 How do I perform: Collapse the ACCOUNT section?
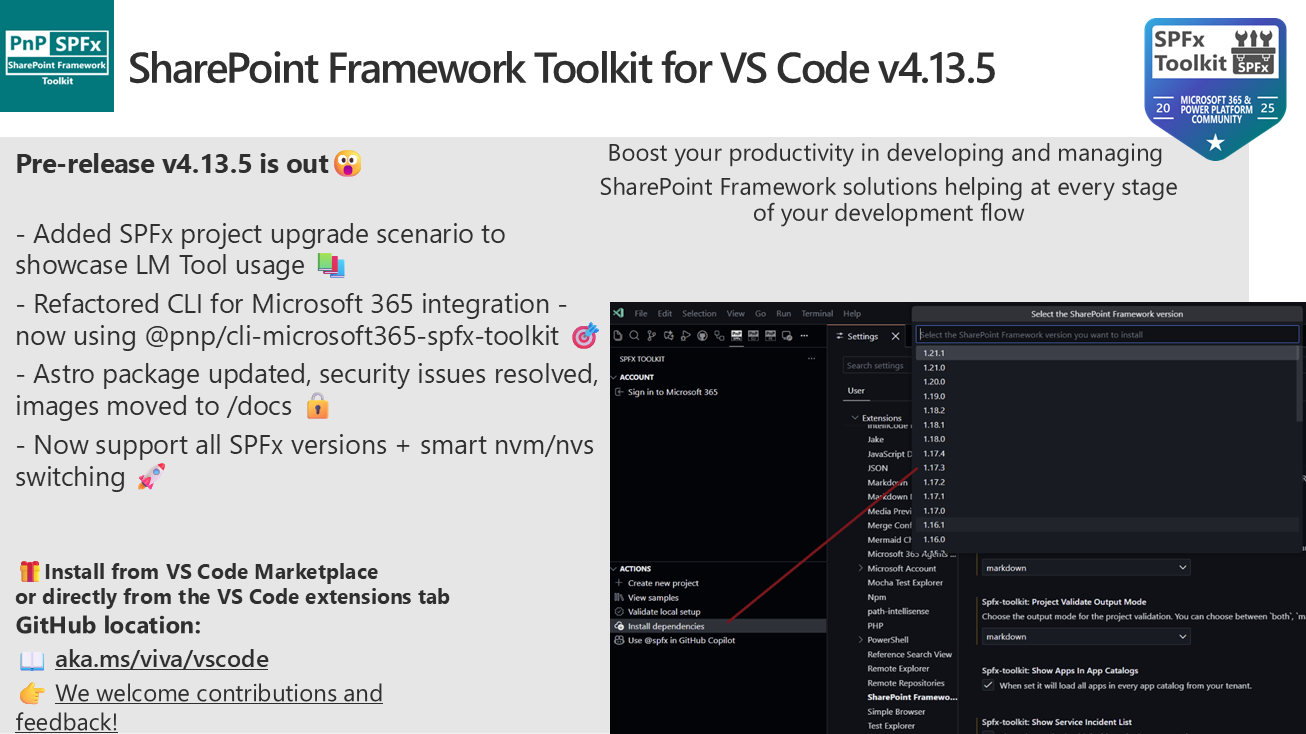(637, 377)
